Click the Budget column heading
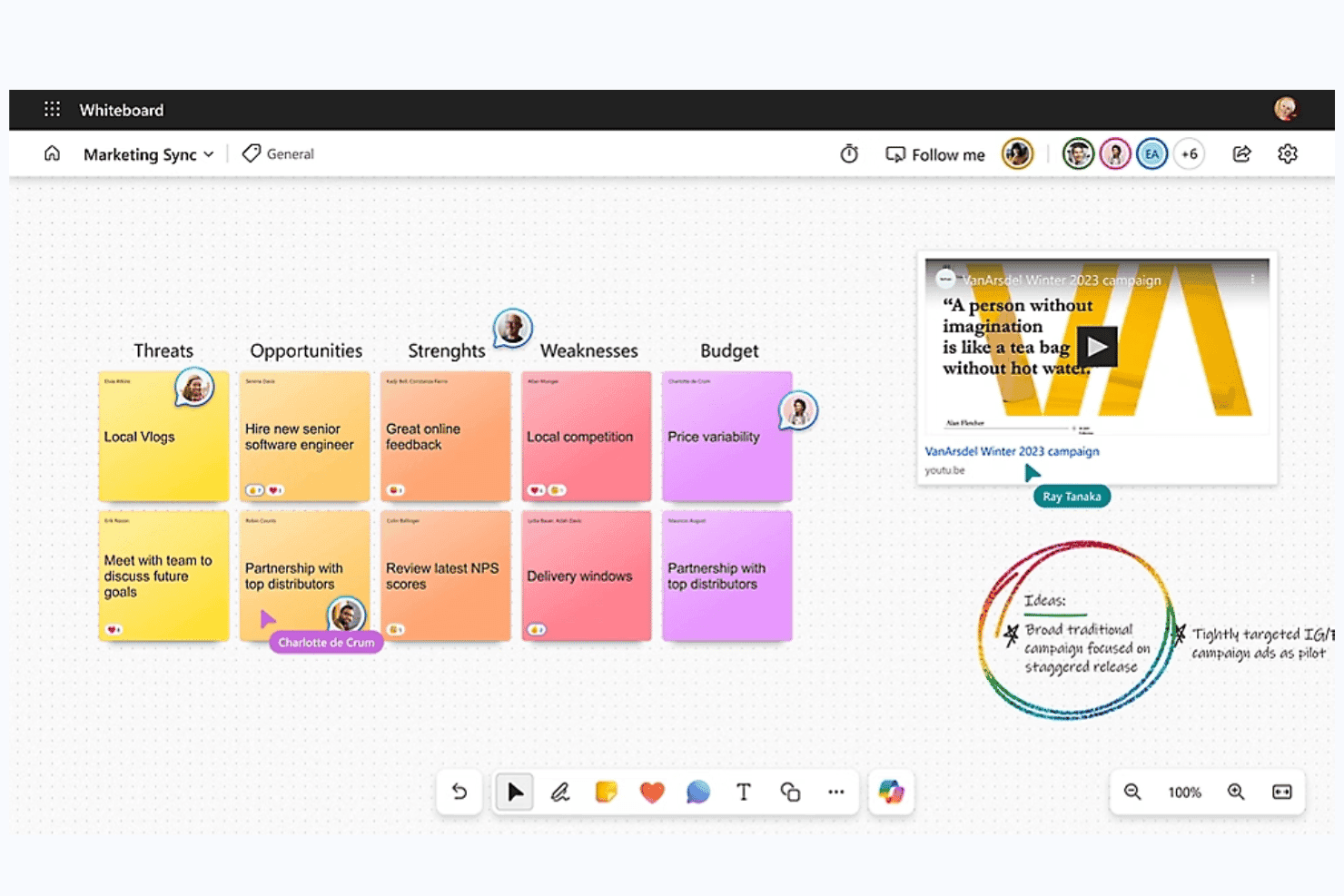The height and width of the screenshot is (896, 1344). coord(729,351)
